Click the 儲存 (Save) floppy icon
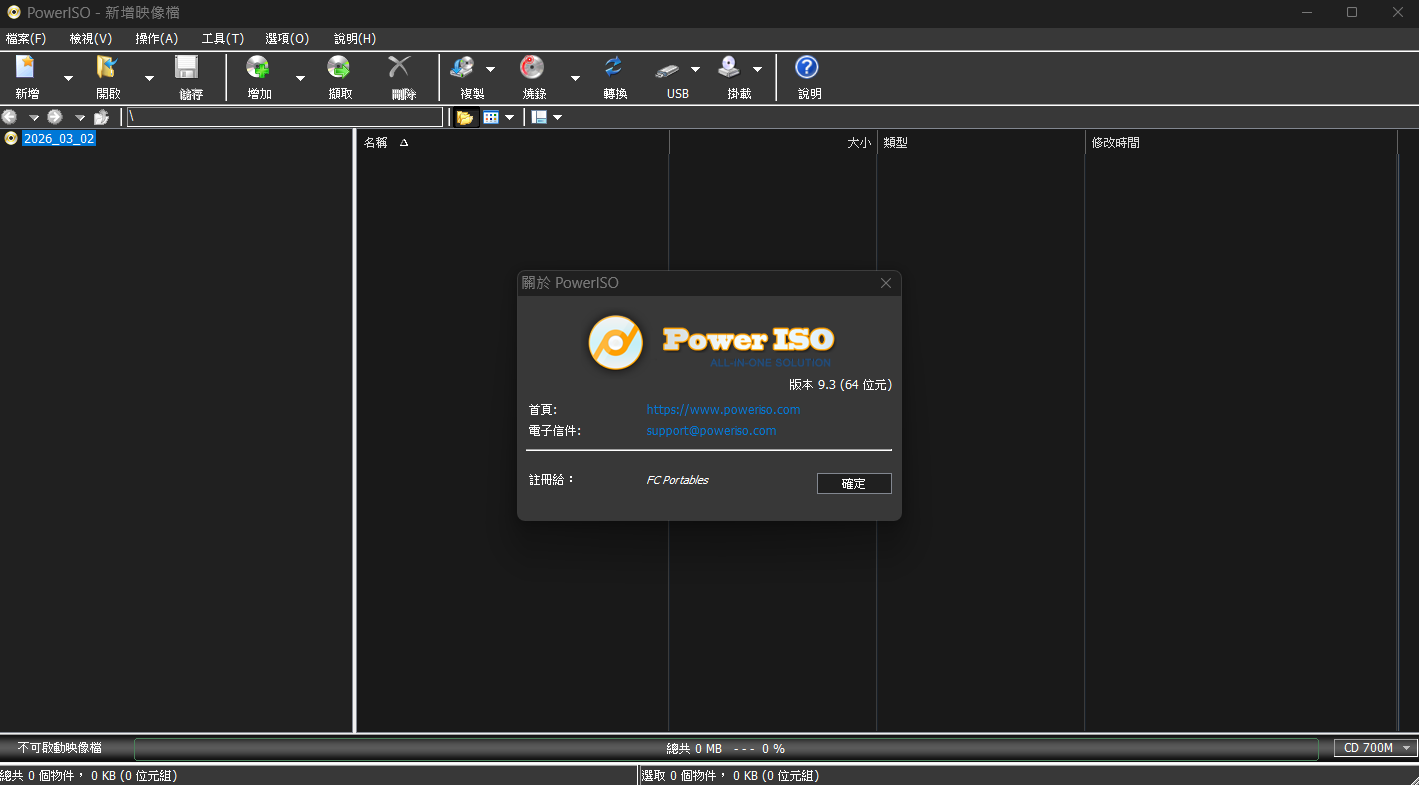The height and width of the screenshot is (785, 1419). pos(187,68)
